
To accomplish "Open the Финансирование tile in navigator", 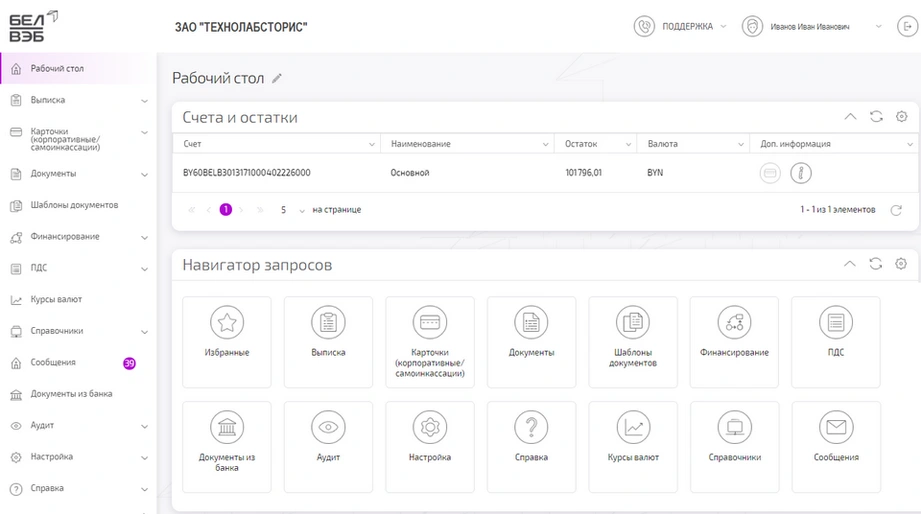I will point(734,341).
